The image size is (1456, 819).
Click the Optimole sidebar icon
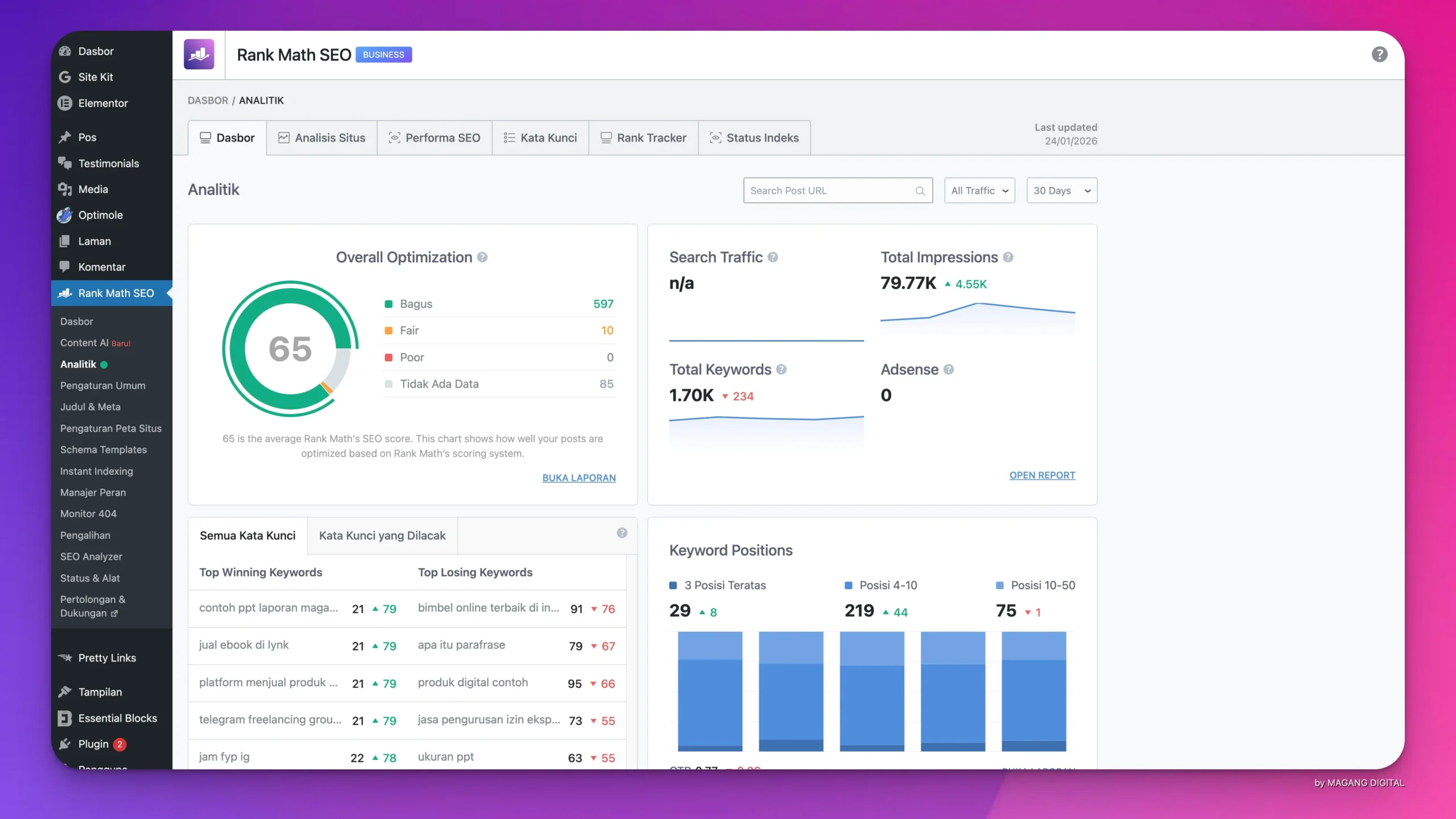pos(65,215)
